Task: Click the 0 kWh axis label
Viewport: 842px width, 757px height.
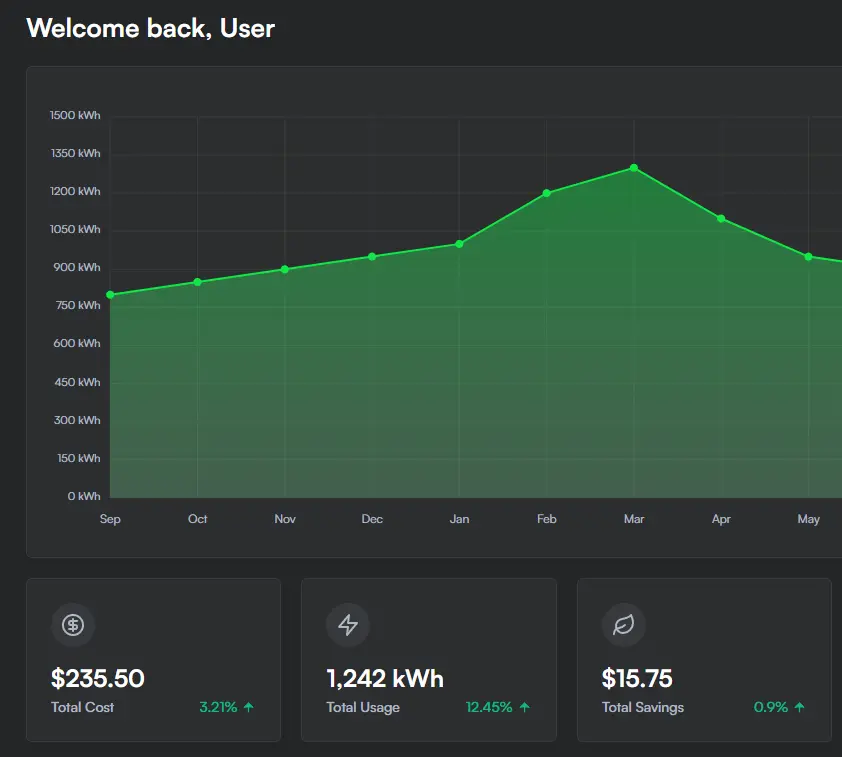Action: (x=84, y=497)
